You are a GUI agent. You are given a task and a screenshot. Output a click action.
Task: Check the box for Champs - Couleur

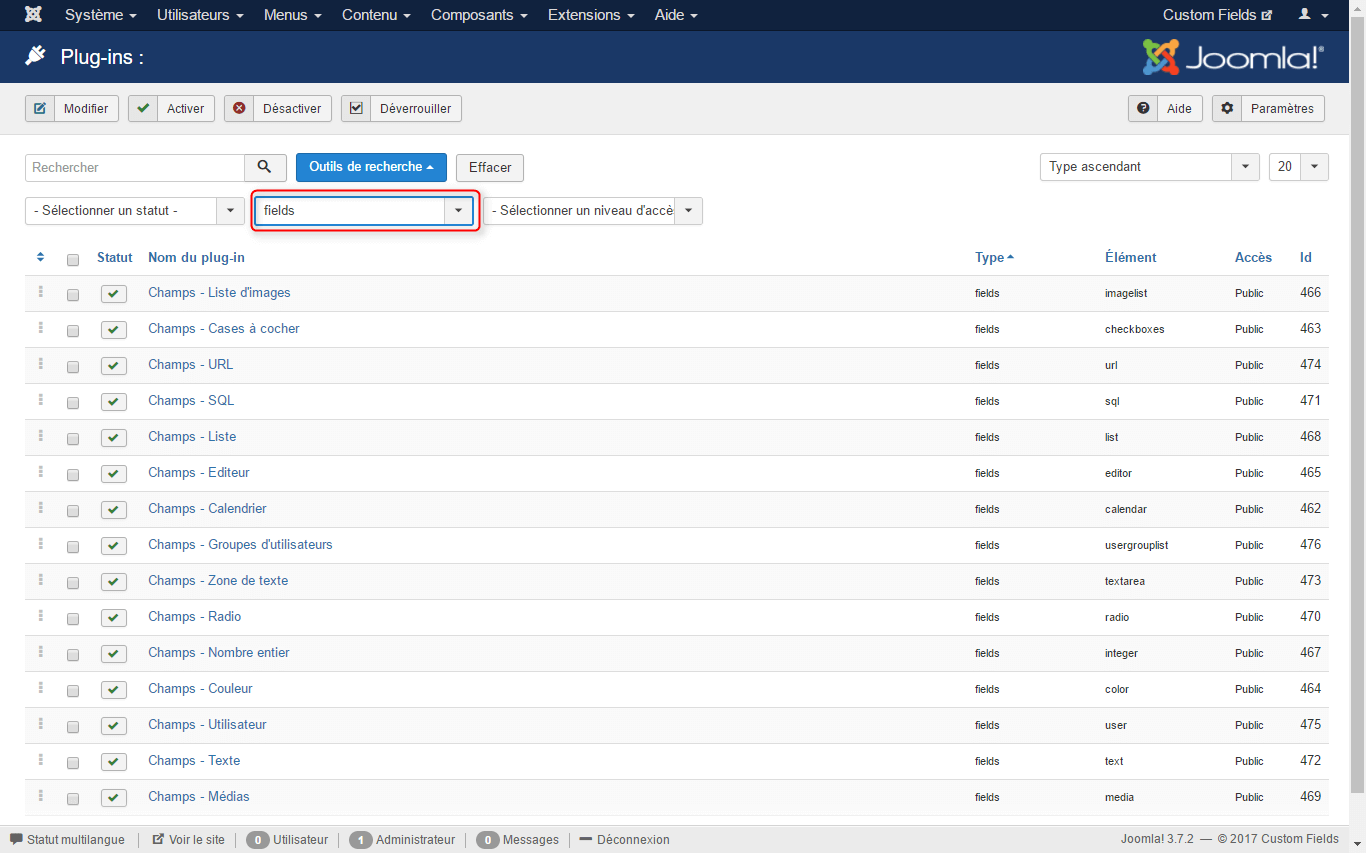click(x=73, y=691)
